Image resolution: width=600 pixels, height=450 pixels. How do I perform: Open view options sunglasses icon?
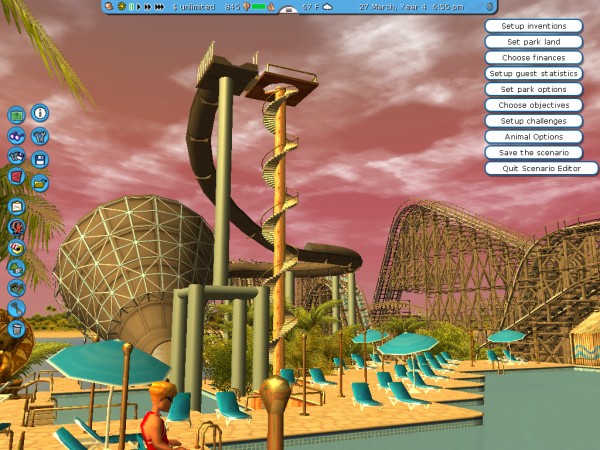point(16,136)
